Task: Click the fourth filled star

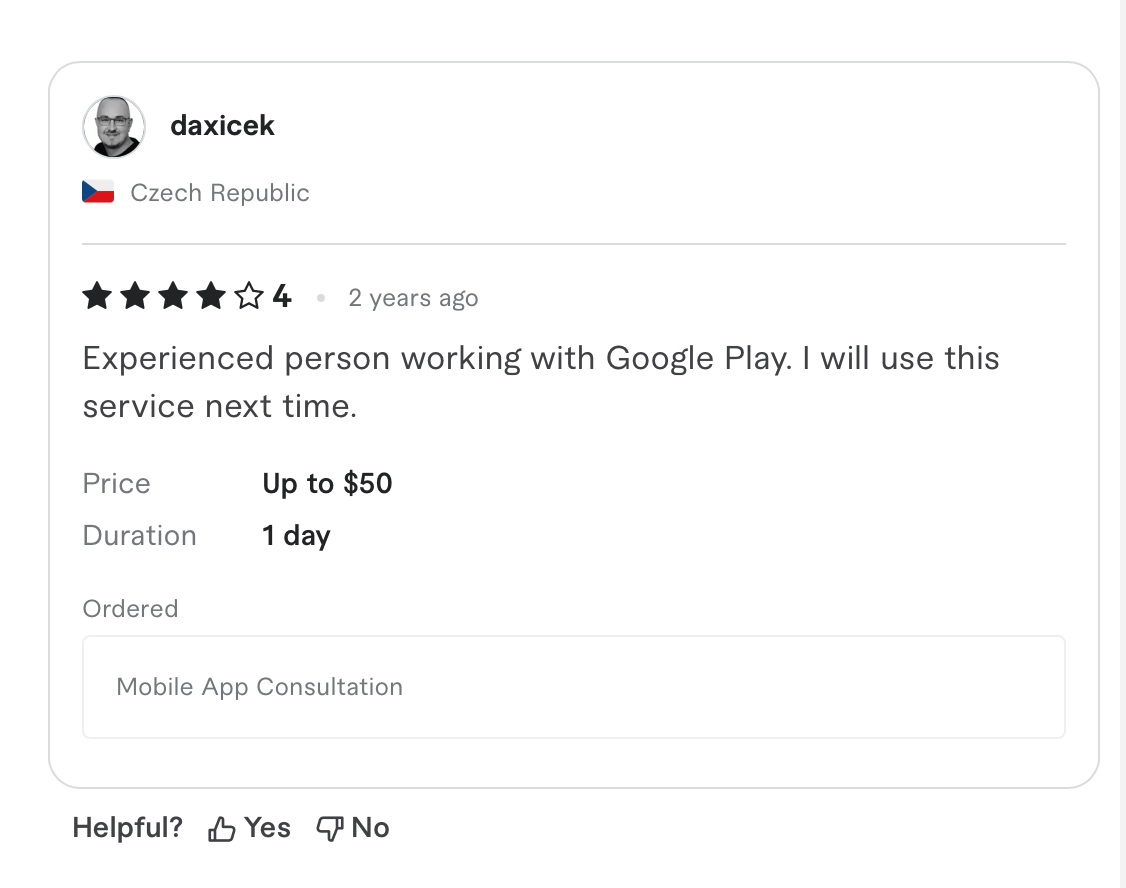Action: tap(211, 295)
